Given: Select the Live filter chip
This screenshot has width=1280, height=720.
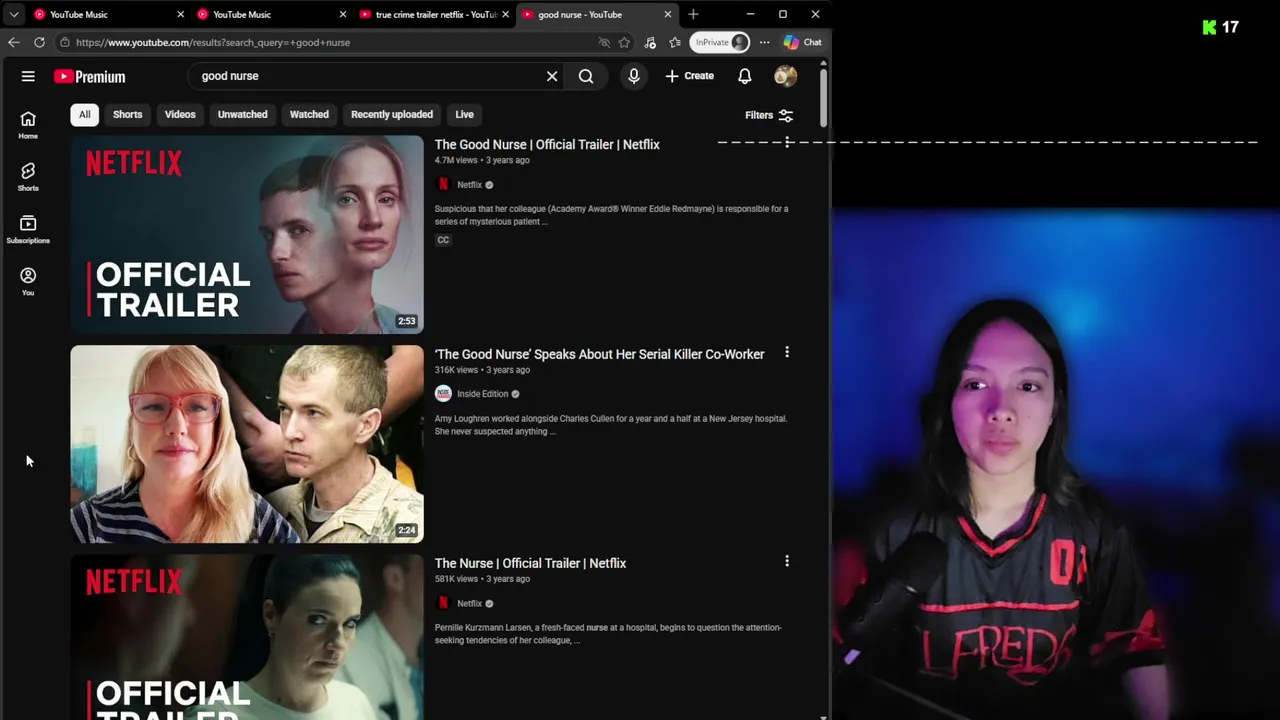Looking at the screenshot, I should pos(464,114).
